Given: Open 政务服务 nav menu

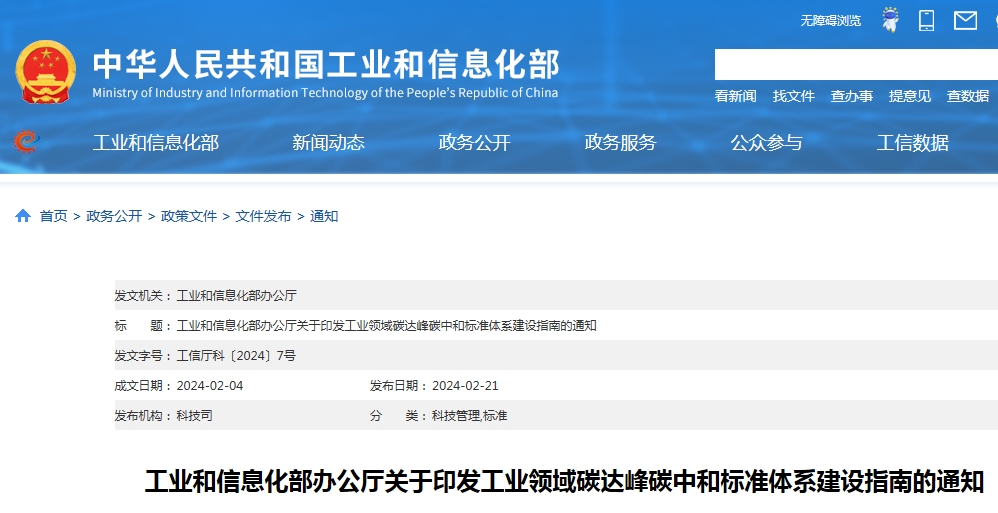Looking at the screenshot, I should click(620, 143).
